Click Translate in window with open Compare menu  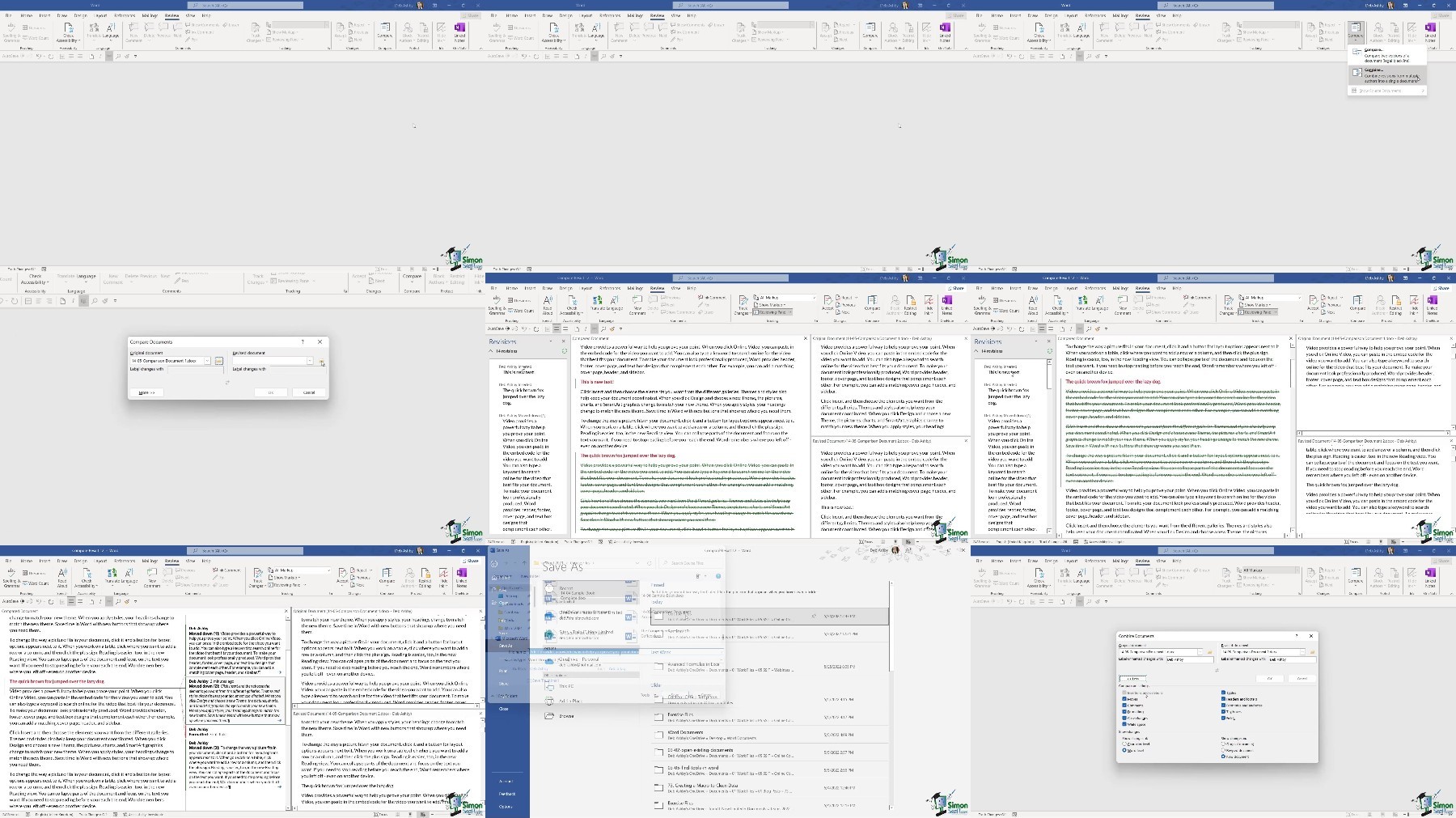click(x=1064, y=32)
